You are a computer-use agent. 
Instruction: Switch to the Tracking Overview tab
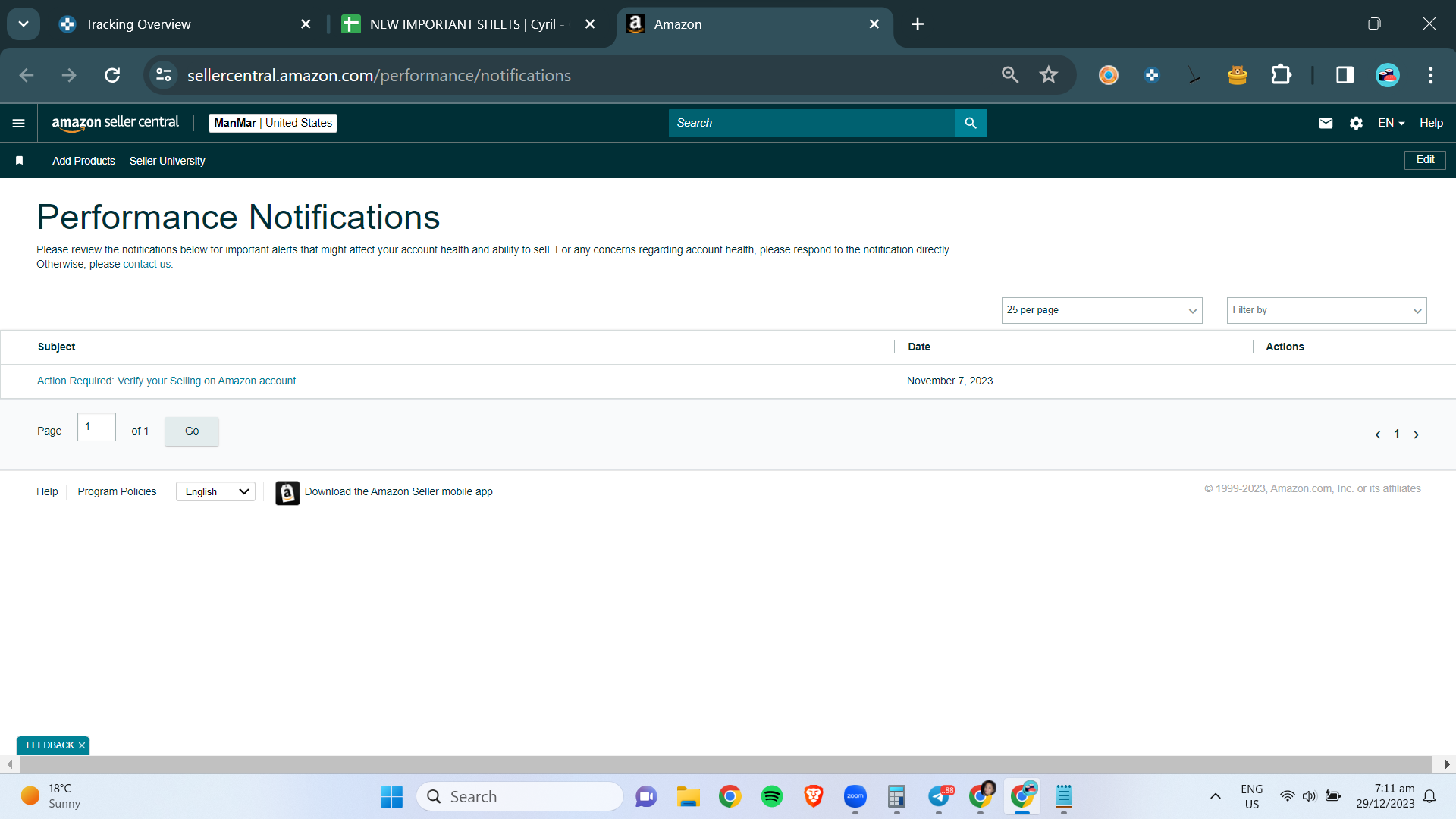click(138, 24)
